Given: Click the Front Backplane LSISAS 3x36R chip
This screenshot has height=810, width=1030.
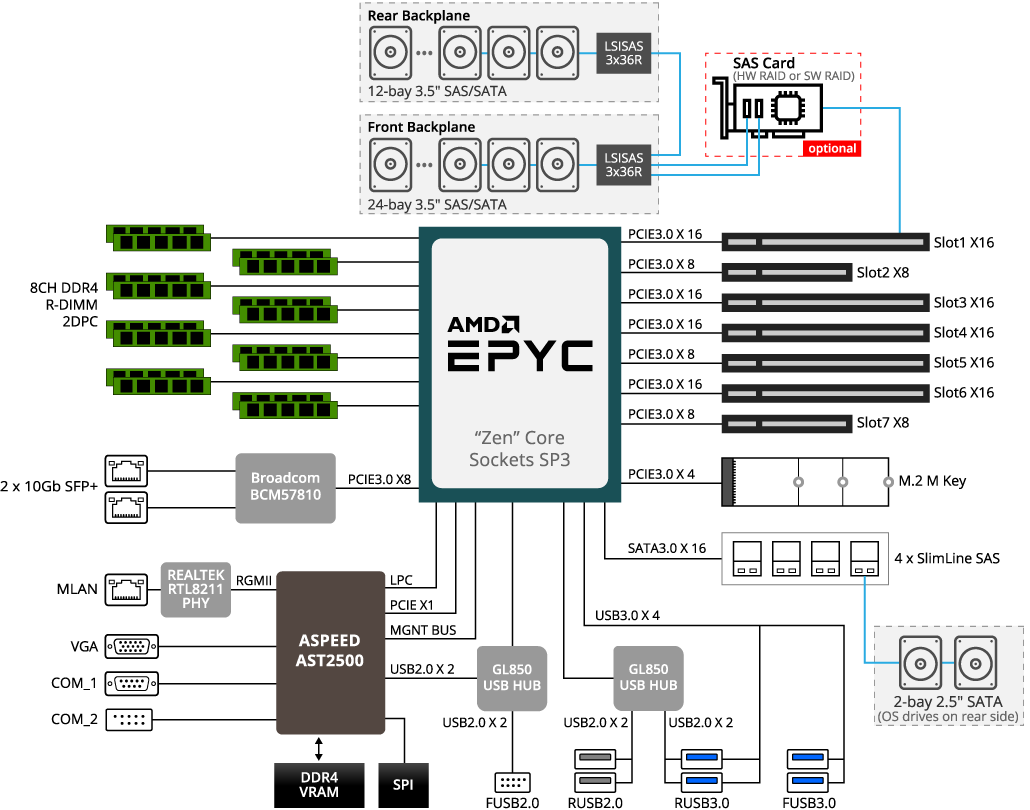Looking at the screenshot, I should (624, 164).
